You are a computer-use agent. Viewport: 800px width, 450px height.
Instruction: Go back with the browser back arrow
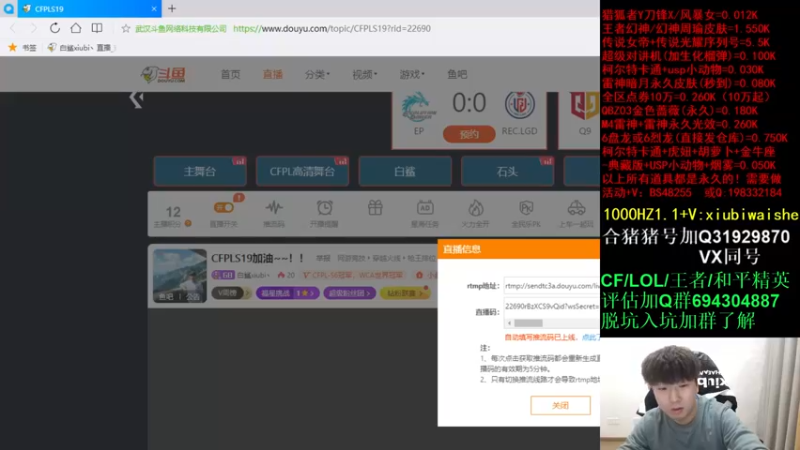point(13,28)
